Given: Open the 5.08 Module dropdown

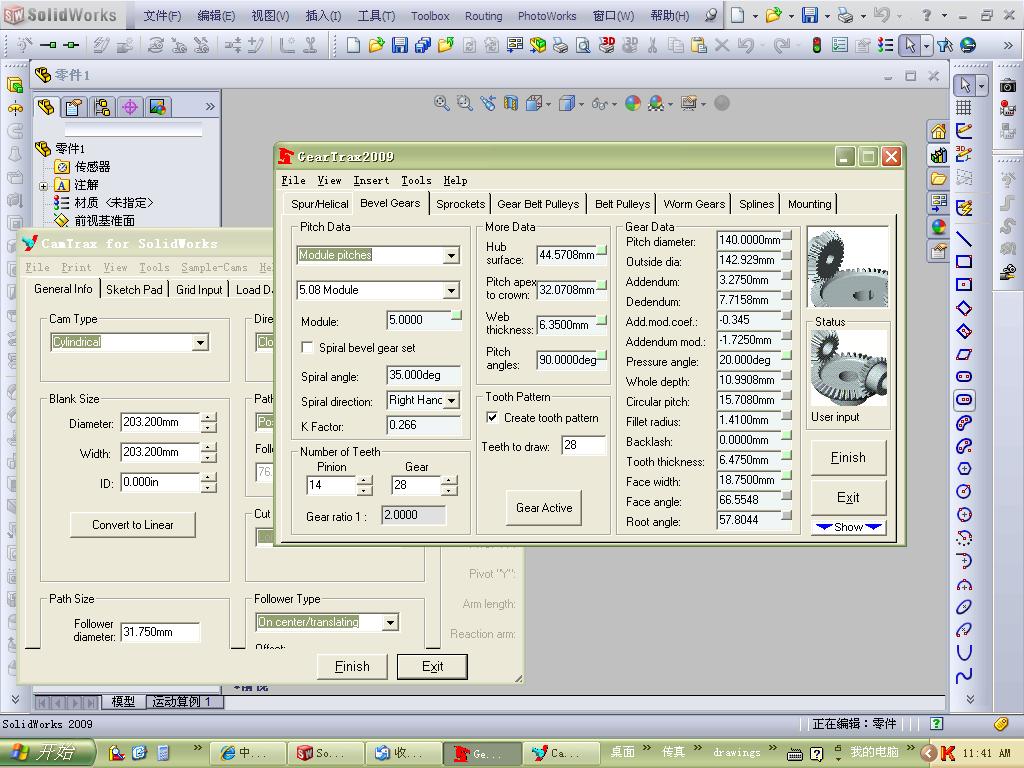Looking at the screenshot, I should 451,290.
